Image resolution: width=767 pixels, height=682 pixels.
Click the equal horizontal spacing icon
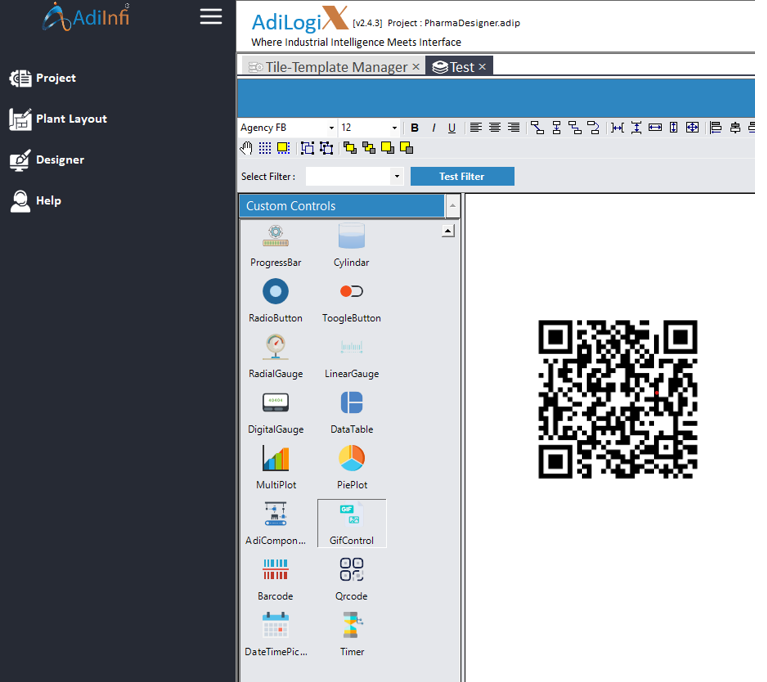[617, 128]
